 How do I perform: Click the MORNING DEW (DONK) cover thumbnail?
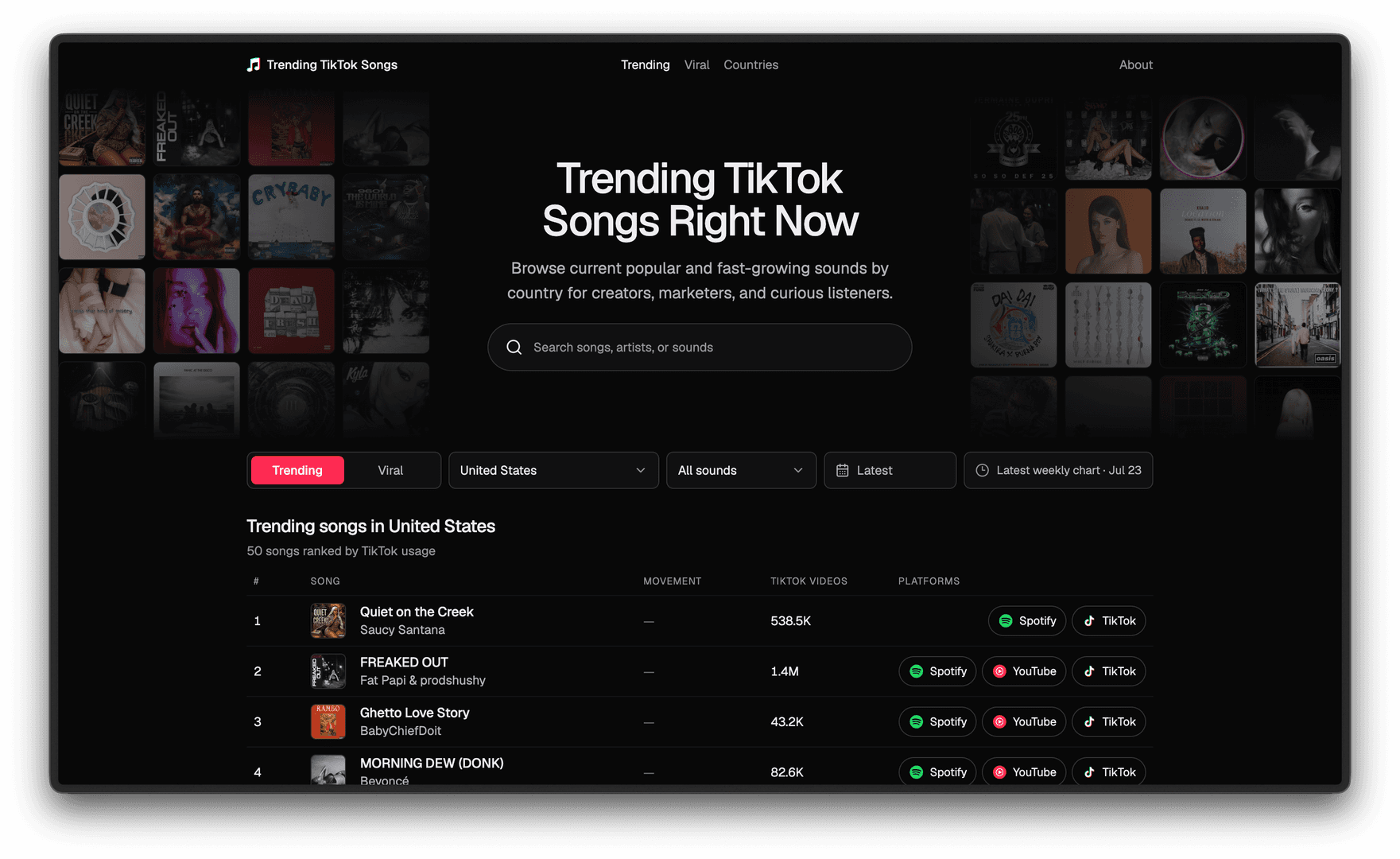coord(328,770)
